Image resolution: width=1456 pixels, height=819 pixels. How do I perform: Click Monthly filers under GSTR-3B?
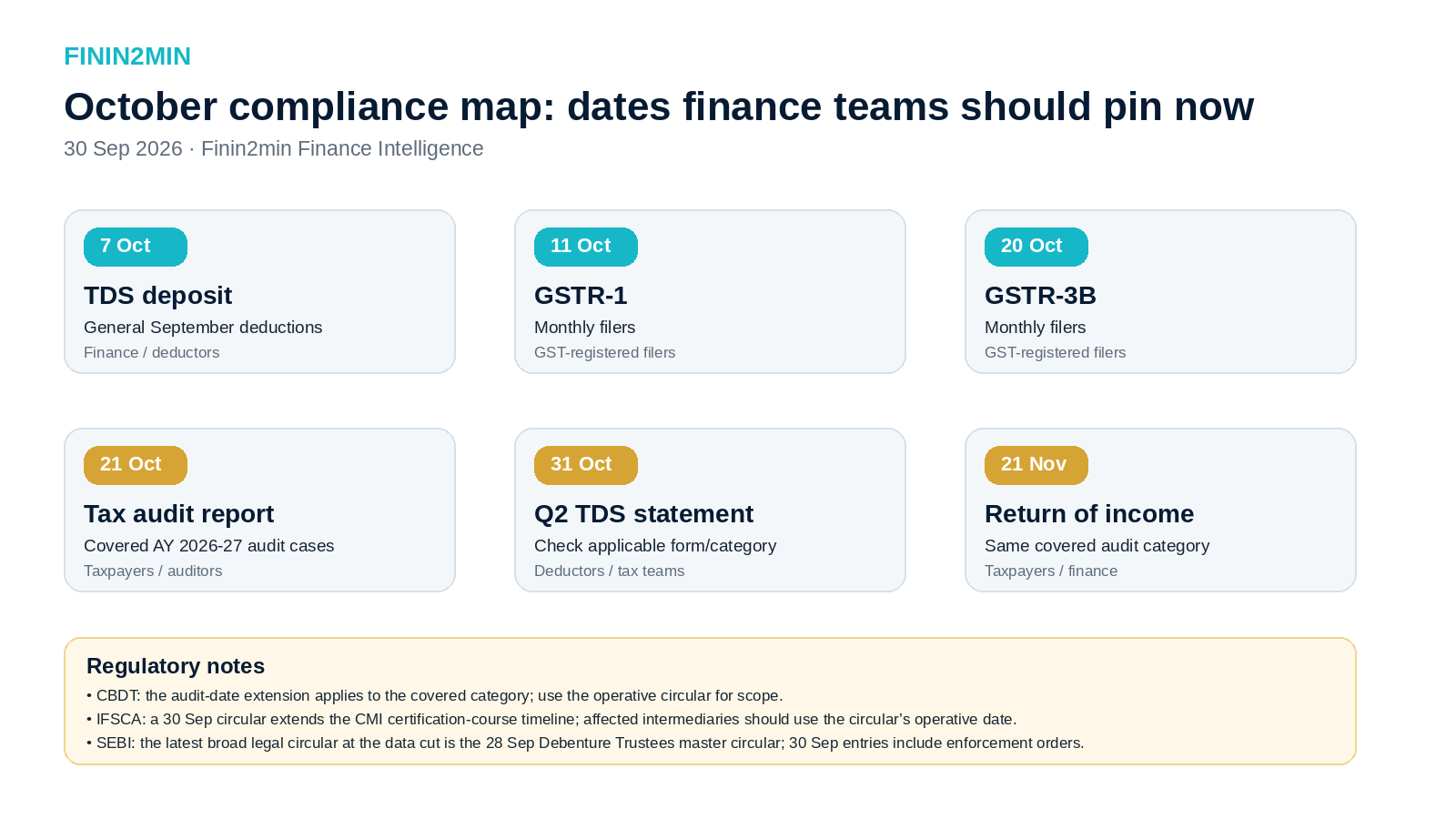[1035, 328]
